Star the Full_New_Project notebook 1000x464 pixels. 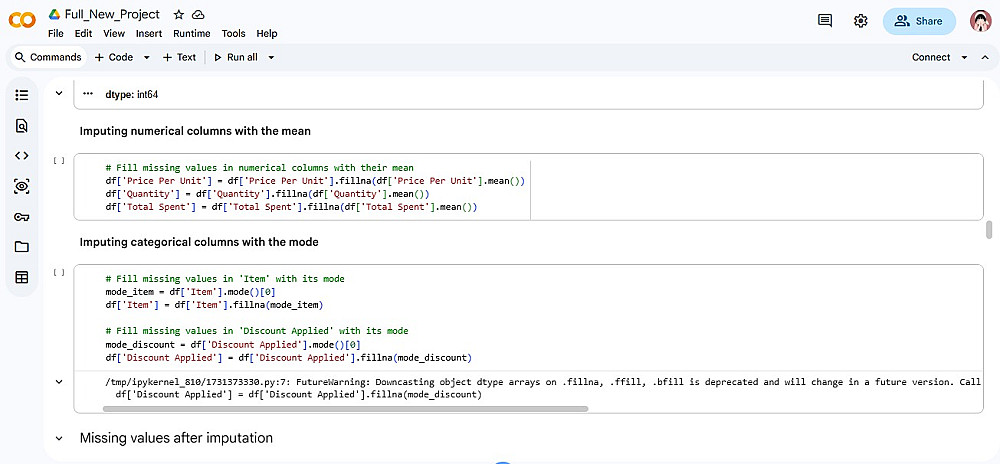point(179,14)
